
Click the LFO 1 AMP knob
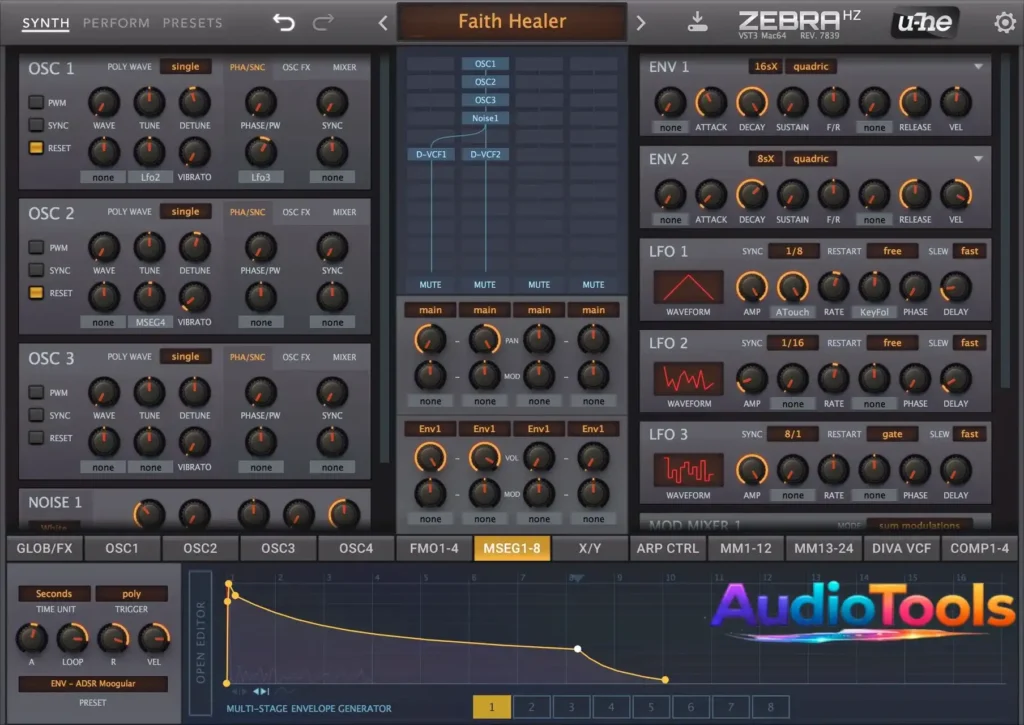pyautogui.click(x=752, y=287)
